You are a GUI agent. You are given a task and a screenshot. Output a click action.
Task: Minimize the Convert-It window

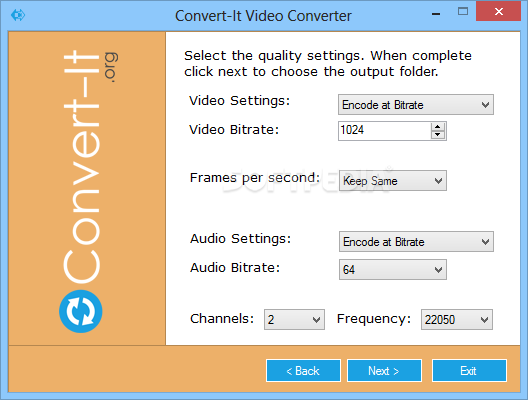coord(436,14)
